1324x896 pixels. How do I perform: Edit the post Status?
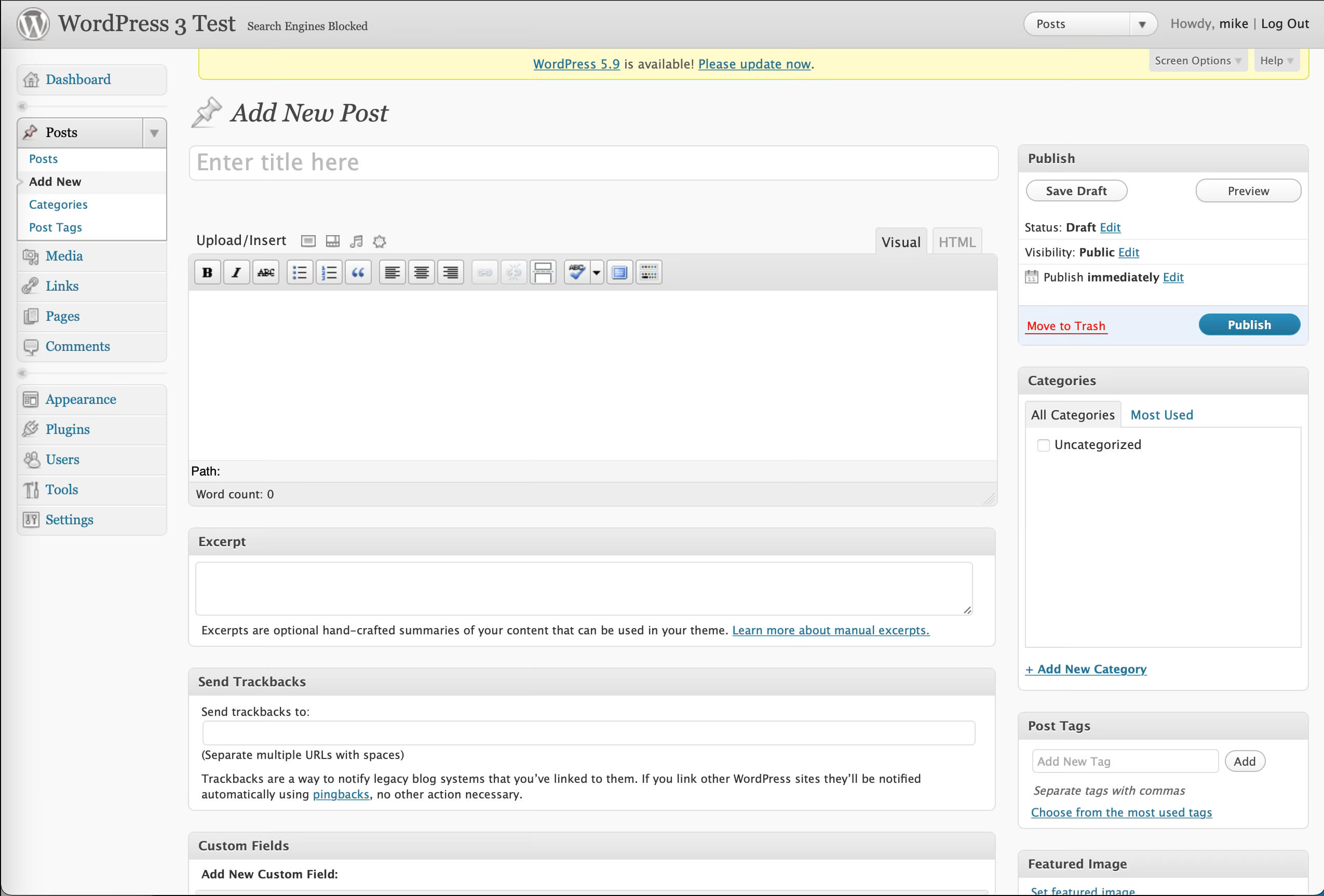(1110, 227)
